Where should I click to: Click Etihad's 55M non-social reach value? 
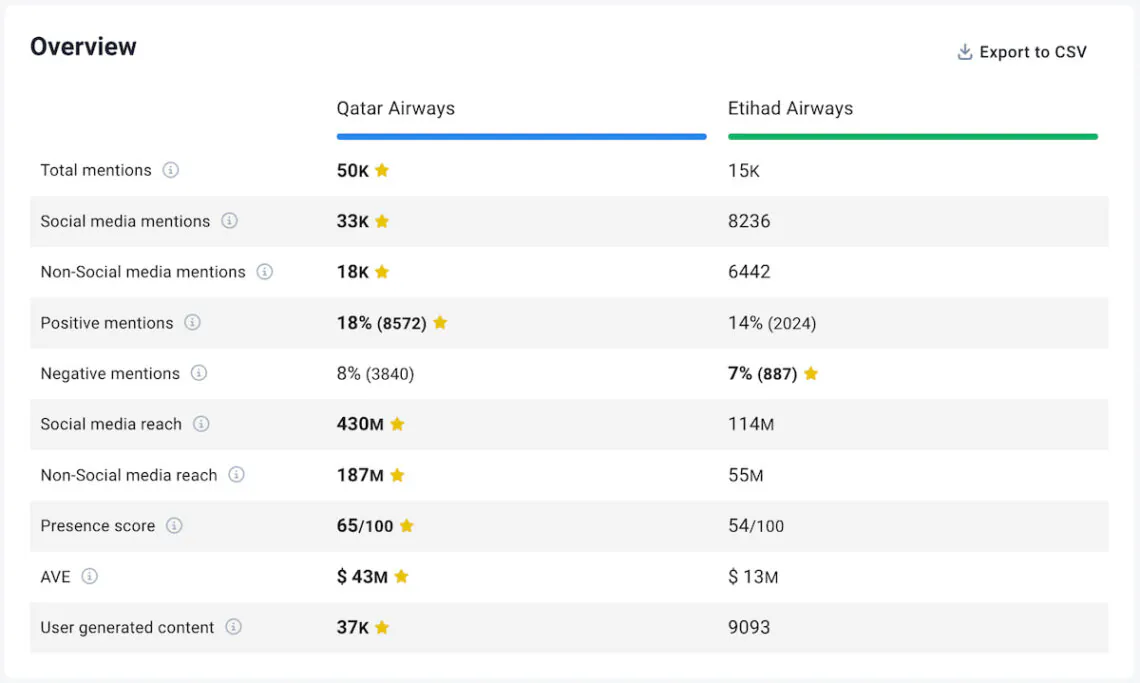[x=746, y=475]
